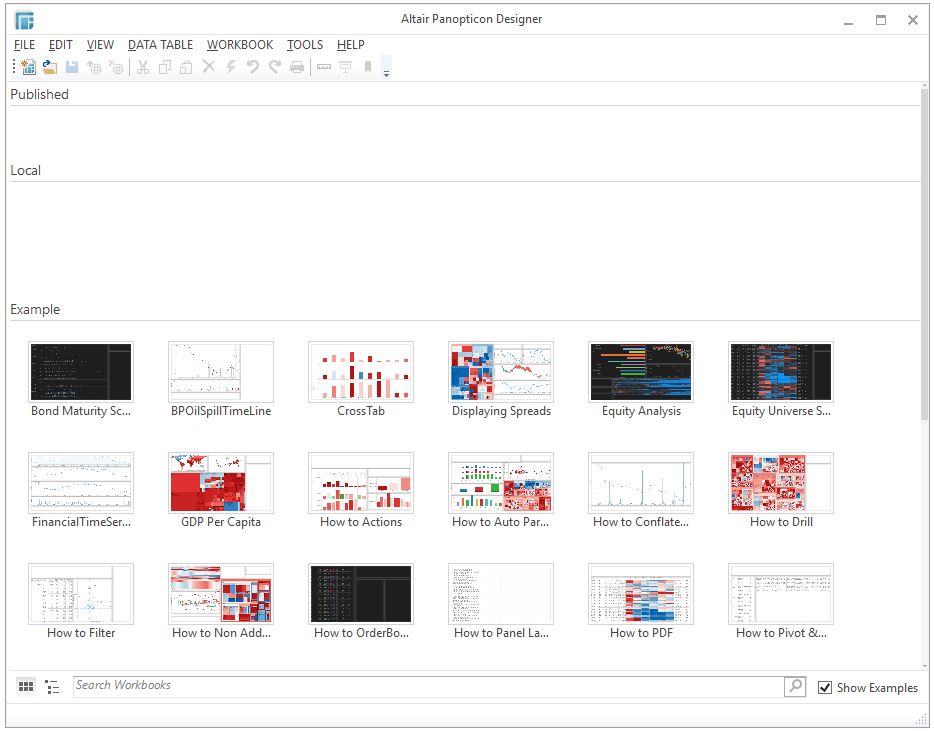Click the Save disk icon in toolbar
The width and height of the screenshot is (934, 731).
click(72, 67)
